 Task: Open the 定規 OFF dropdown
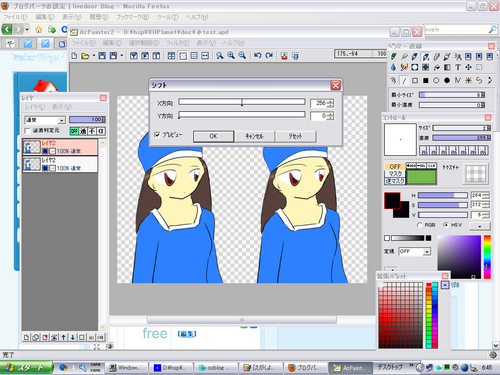pyautogui.click(x=415, y=251)
